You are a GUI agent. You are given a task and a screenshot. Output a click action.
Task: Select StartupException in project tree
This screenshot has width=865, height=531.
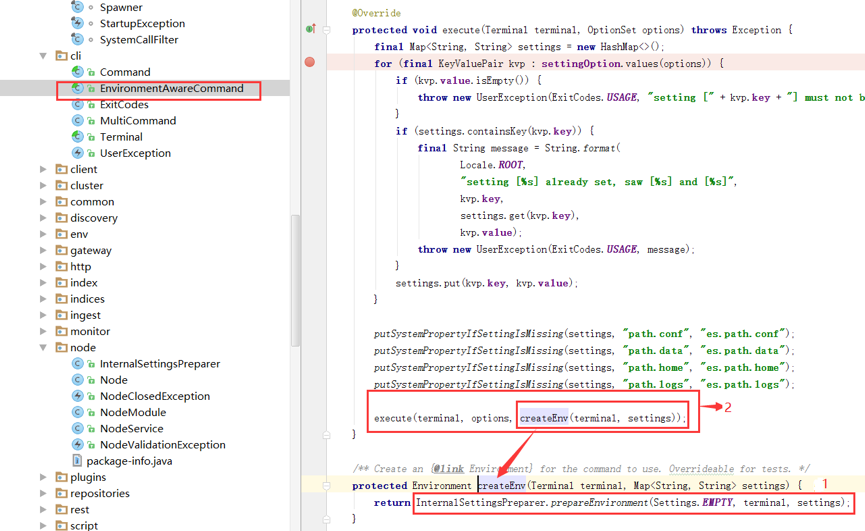point(142,23)
